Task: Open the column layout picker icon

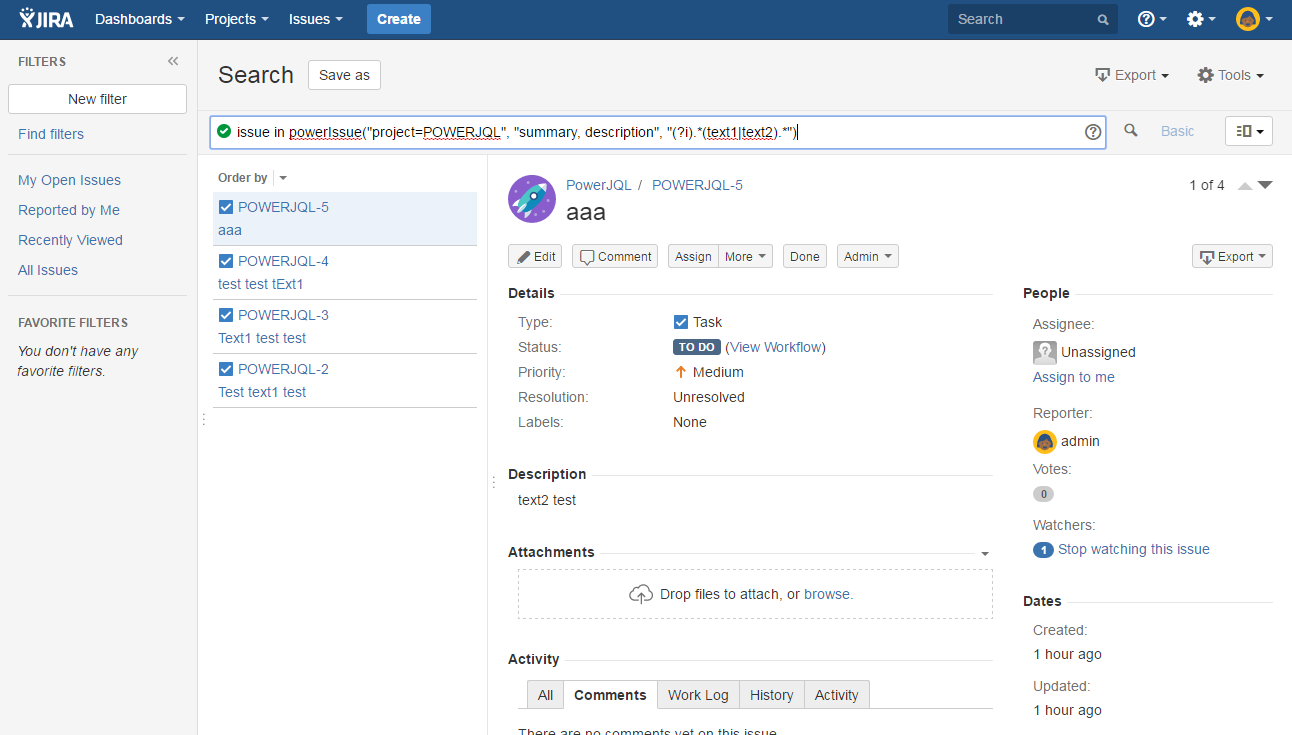Action: tap(1248, 130)
